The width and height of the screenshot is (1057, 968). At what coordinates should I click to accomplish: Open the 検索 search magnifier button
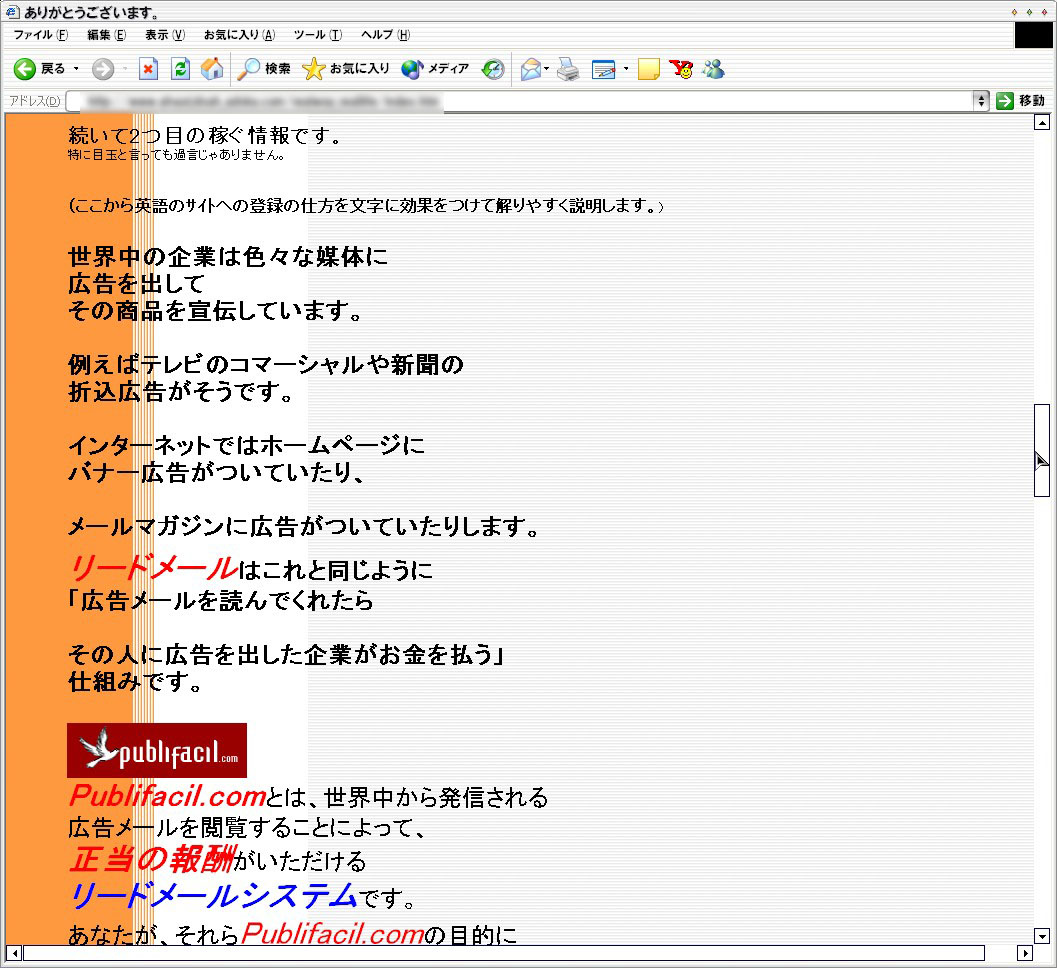pyautogui.click(x=264, y=69)
